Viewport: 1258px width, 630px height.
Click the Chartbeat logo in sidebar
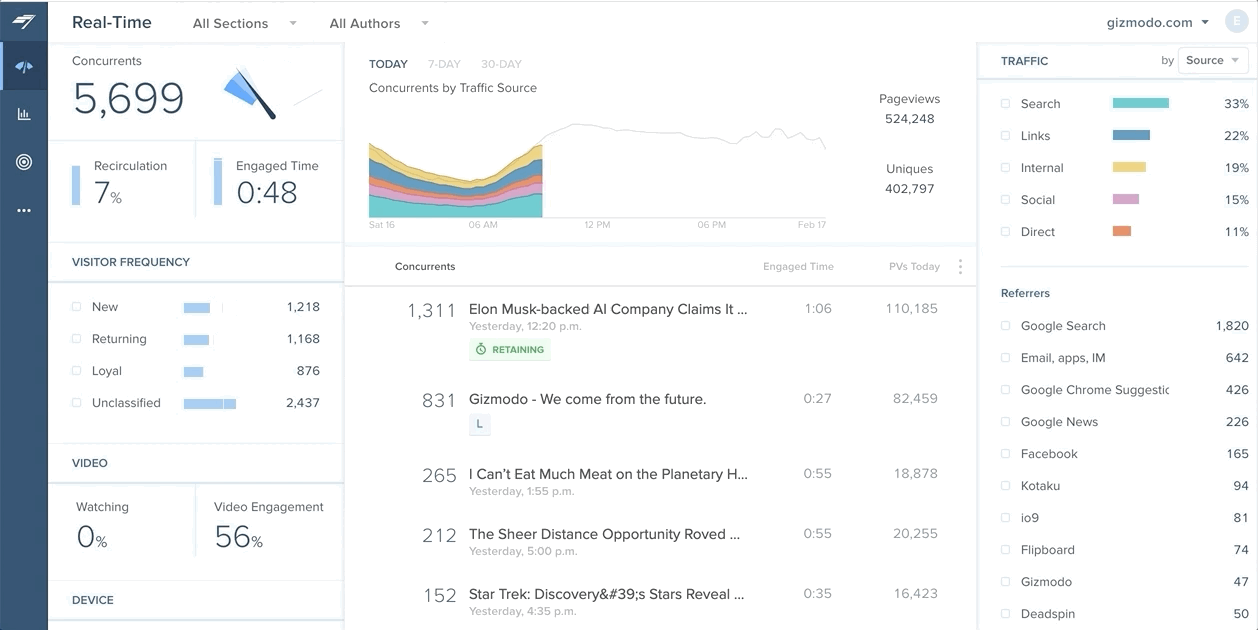click(x=24, y=22)
